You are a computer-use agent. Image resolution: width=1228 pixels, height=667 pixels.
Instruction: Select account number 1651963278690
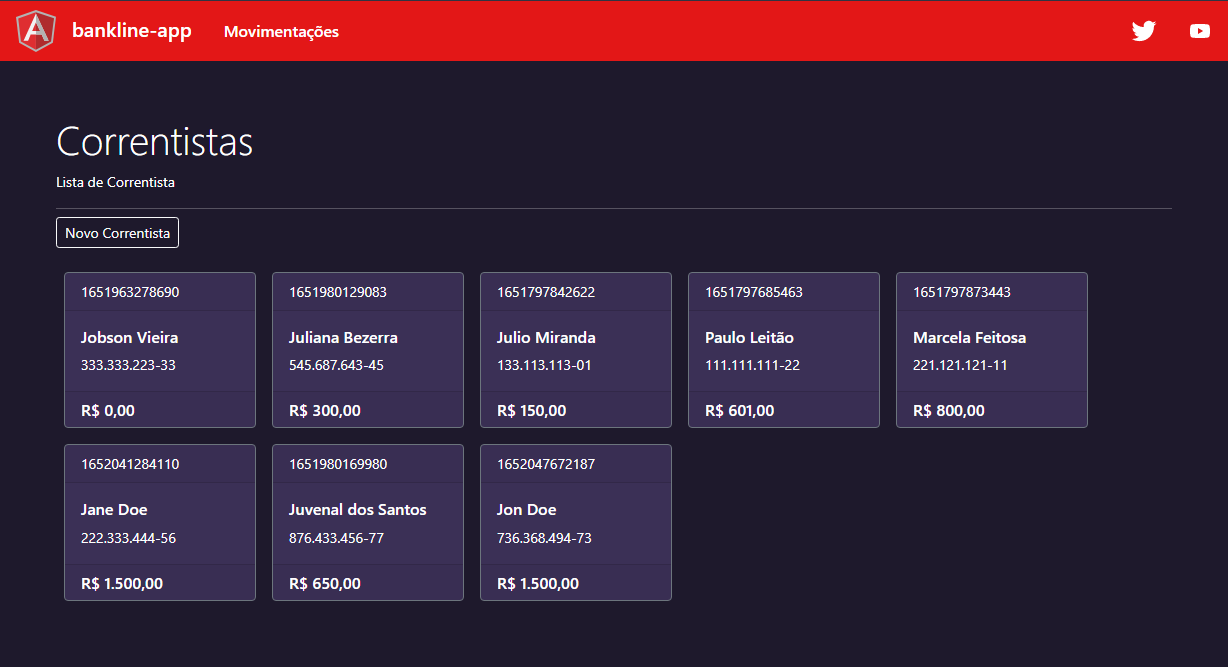130,292
